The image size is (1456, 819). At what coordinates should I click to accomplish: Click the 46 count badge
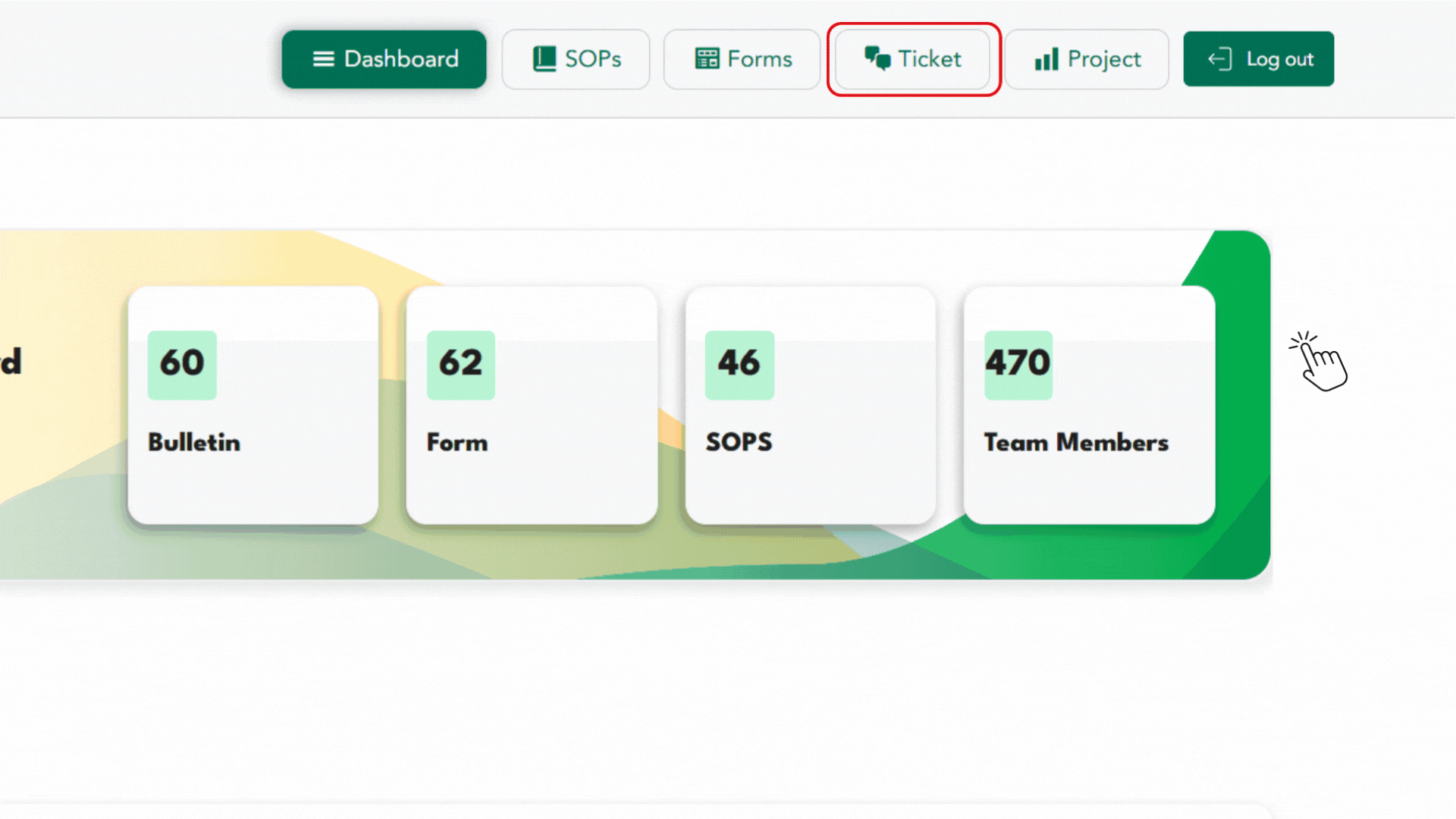pos(739,364)
